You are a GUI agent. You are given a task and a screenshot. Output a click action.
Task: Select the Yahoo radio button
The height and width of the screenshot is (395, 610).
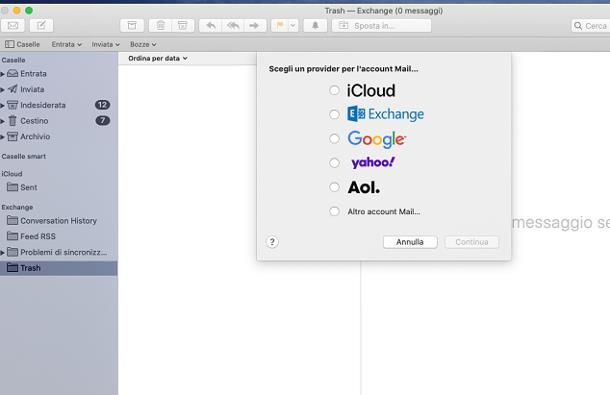[334, 163]
